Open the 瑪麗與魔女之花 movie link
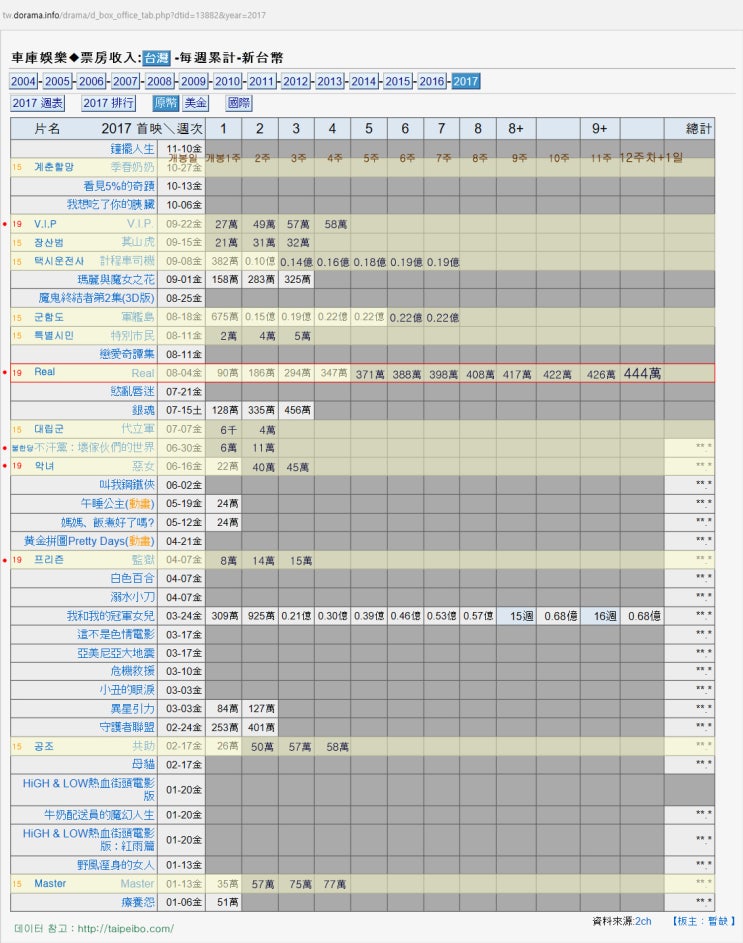743x943 pixels. [x=116, y=279]
